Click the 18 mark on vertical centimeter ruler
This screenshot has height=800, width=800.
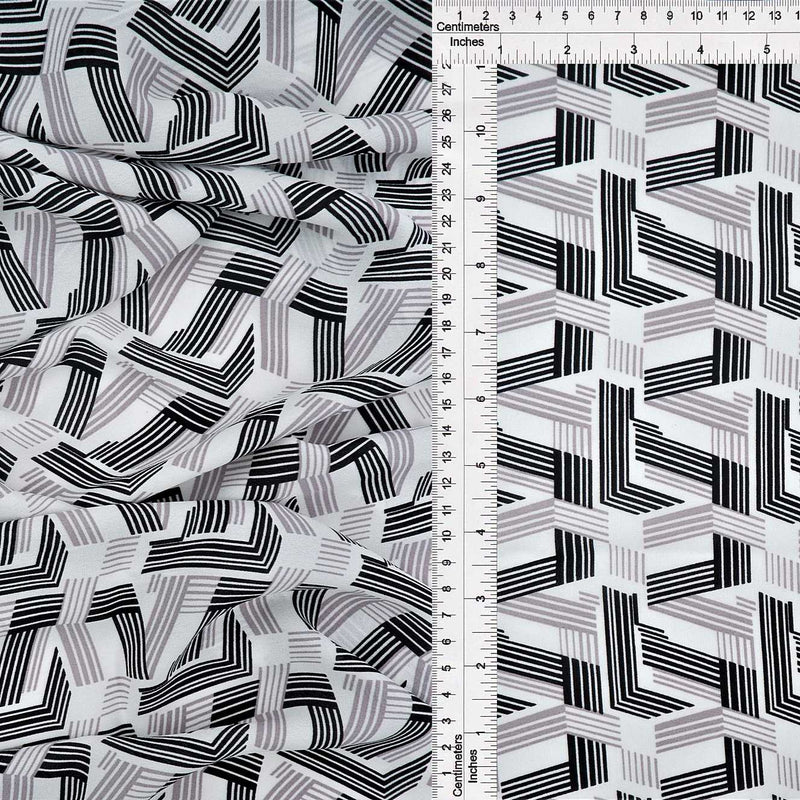(448, 326)
